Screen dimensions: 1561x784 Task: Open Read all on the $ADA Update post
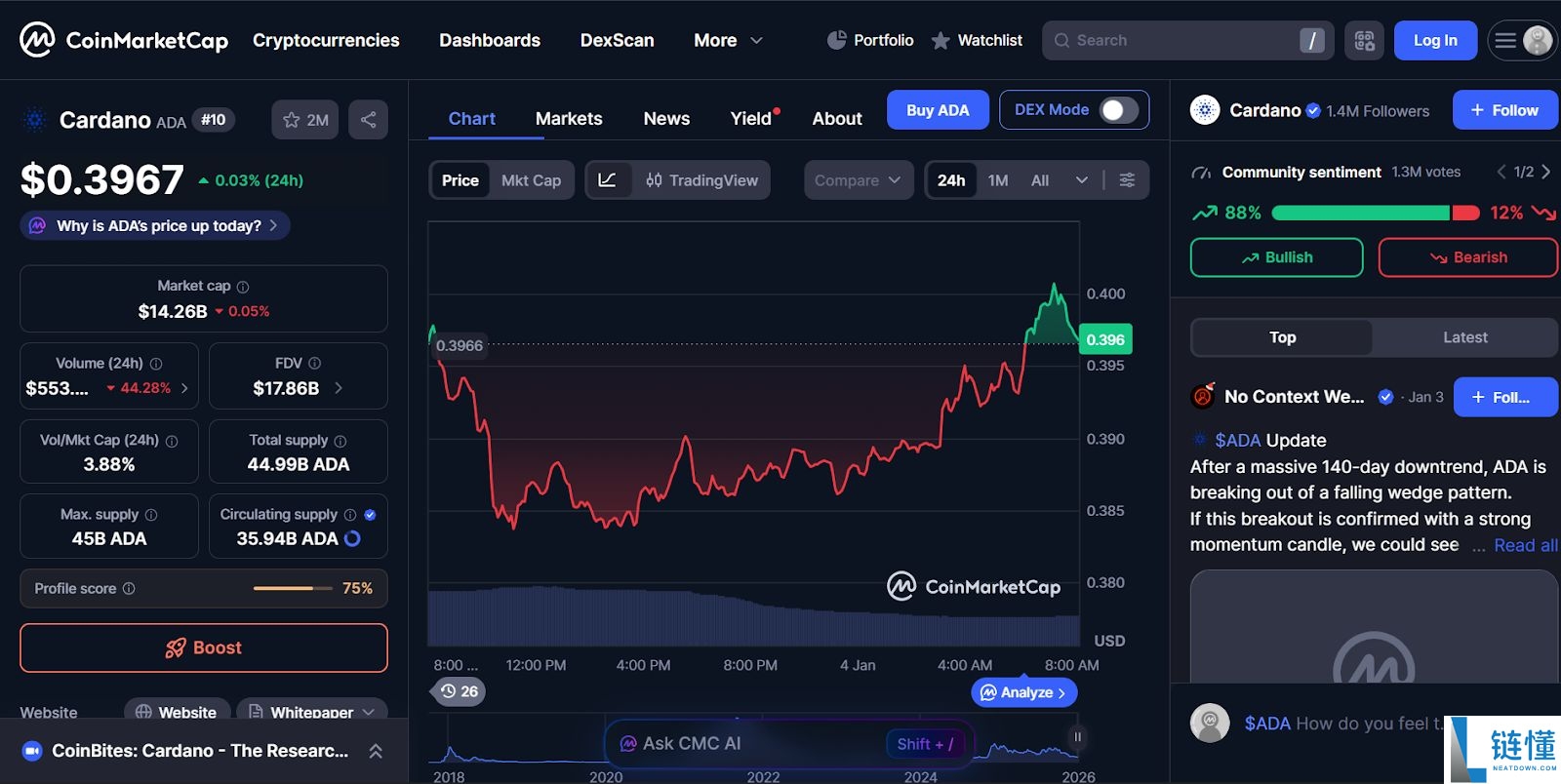pyautogui.click(x=1526, y=545)
